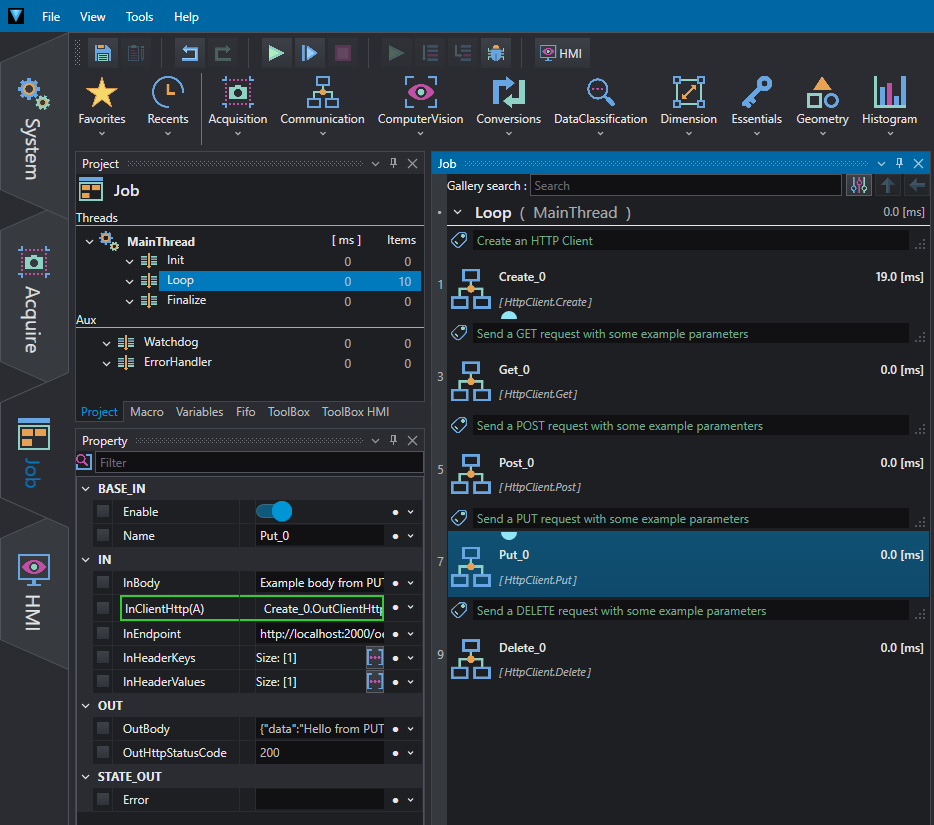Viewport: 934px width, 825px height.
Task: Open the ComputerVision tool category
Action: (x=420, y=106)
